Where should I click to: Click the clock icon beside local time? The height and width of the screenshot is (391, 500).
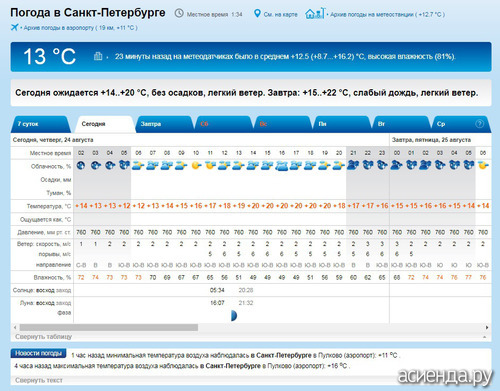tap(179, 13)
